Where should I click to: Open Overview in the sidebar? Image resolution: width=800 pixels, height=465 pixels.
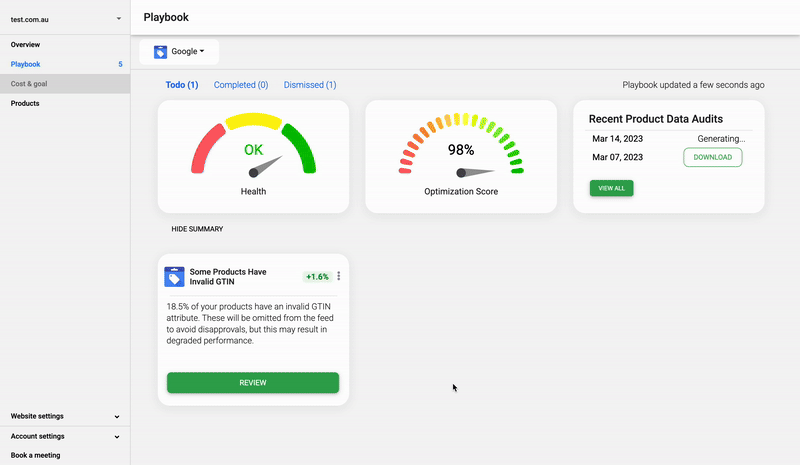coord(26,45)
